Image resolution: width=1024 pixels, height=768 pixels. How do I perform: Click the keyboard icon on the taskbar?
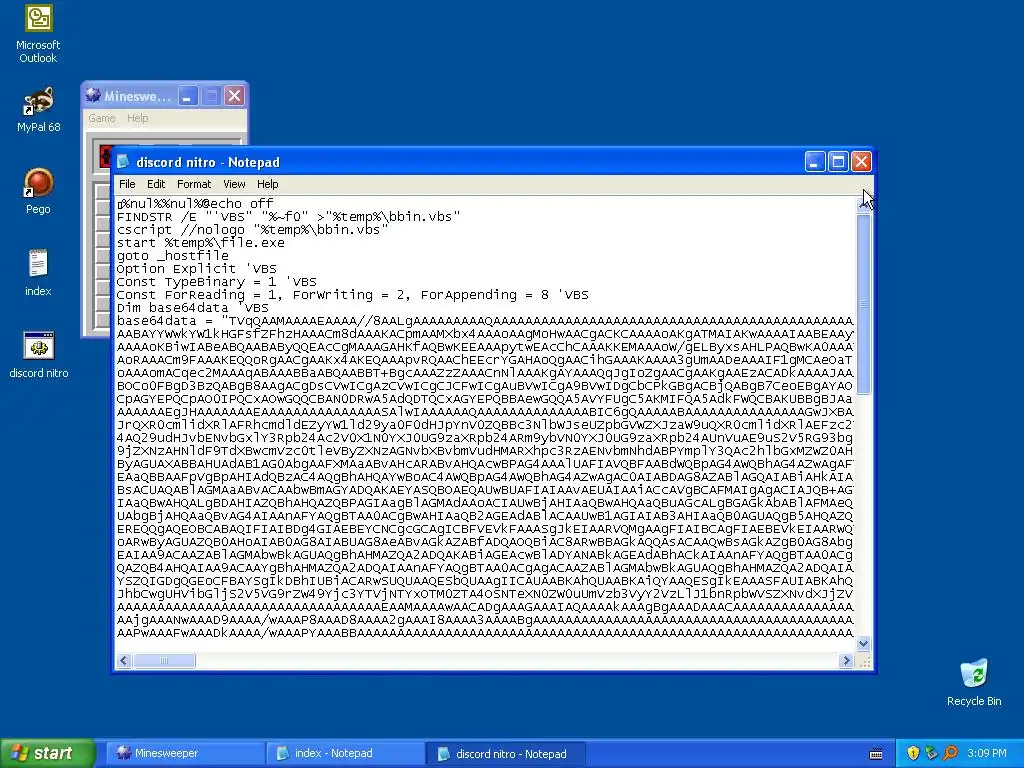point(876,754)
